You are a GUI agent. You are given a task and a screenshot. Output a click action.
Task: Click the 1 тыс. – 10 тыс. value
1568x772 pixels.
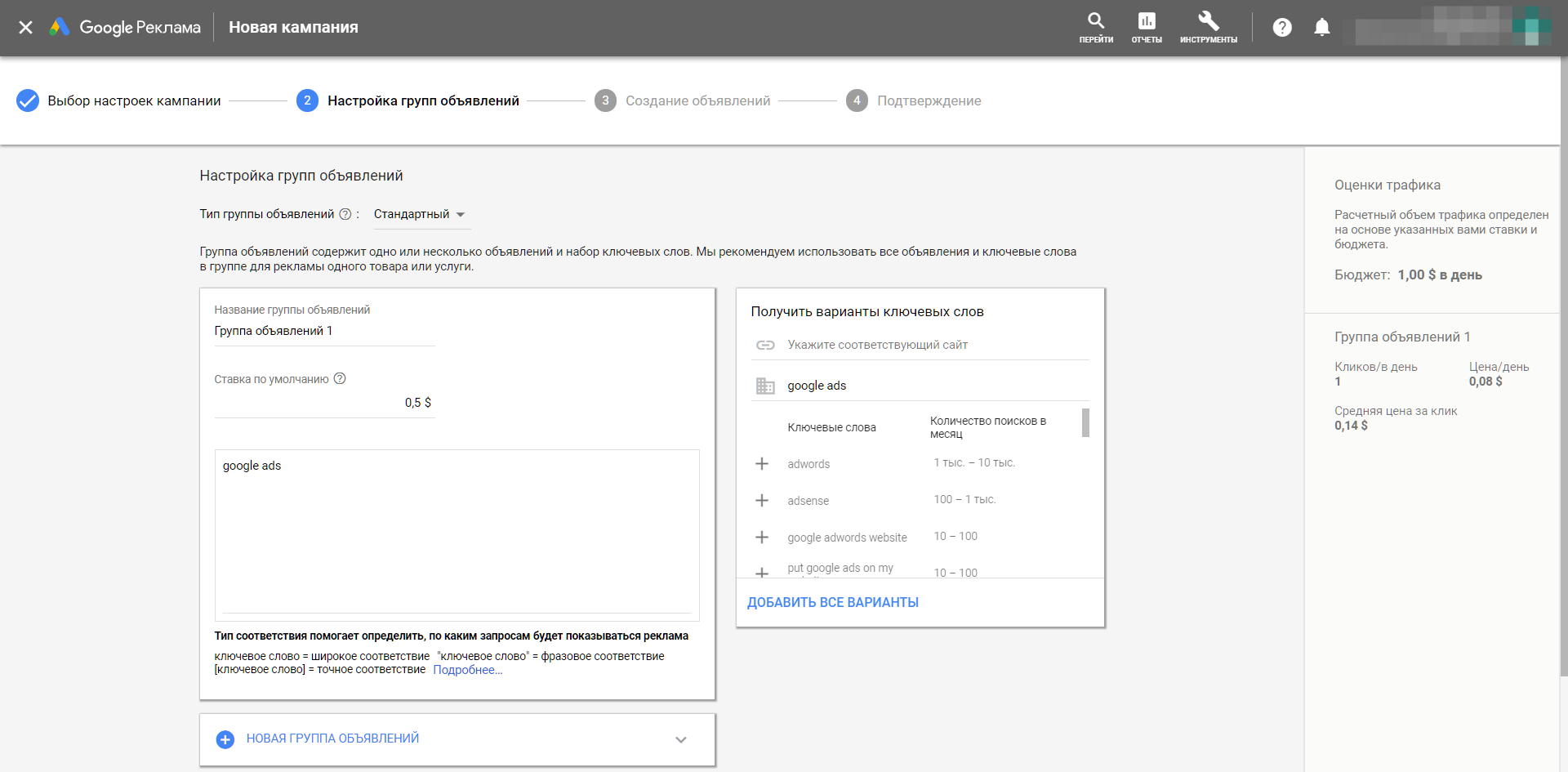tap(974, 462)
